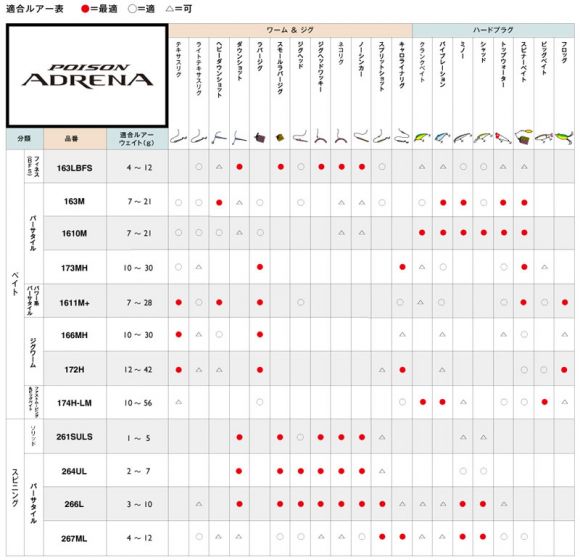Click the ワーム & ジグ group header
Image resolution: width=580 pixels, height=560 pixels.
(x=290, y=30)
